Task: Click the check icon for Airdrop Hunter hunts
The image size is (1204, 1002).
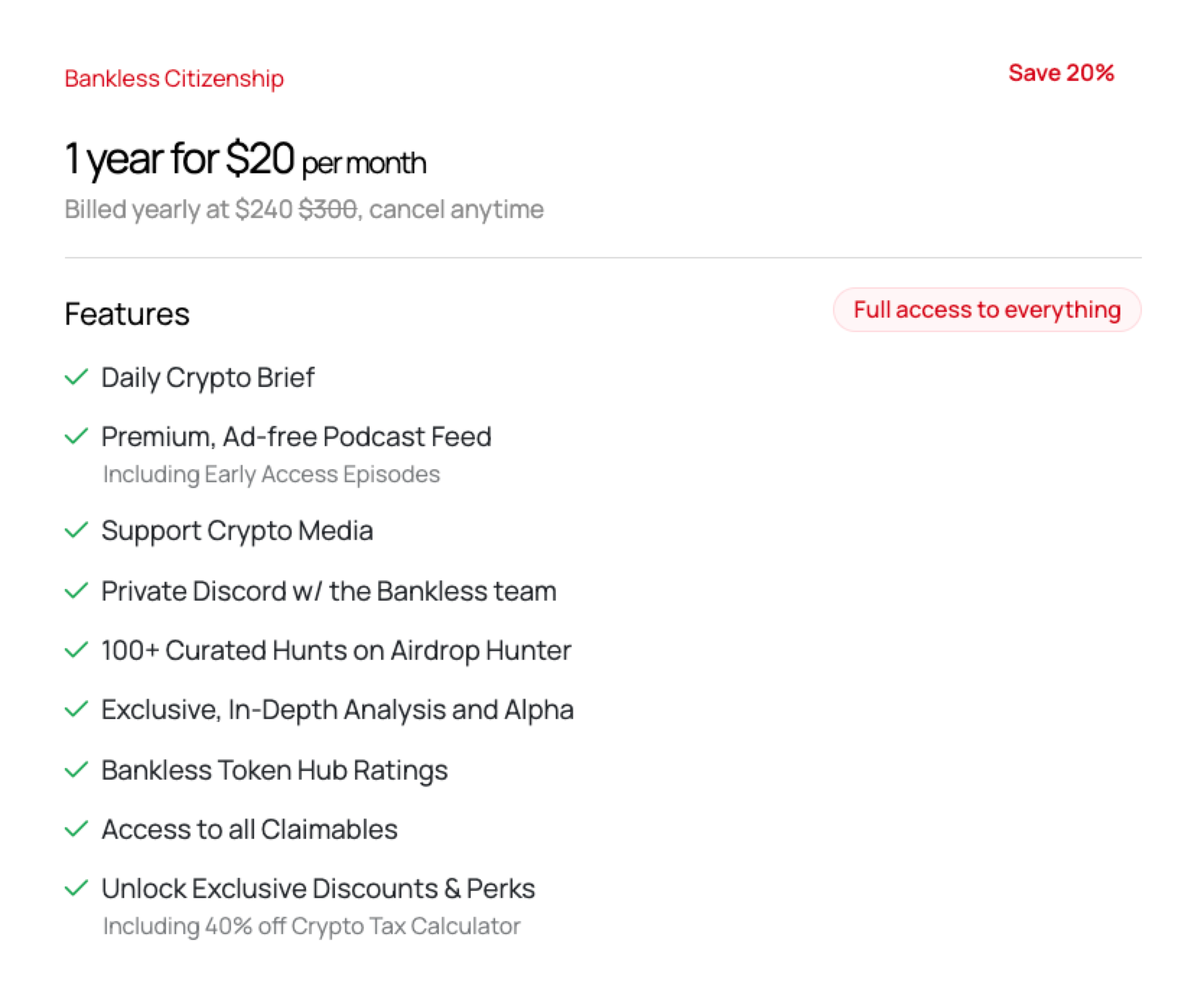Action: (x=76, y=650)
